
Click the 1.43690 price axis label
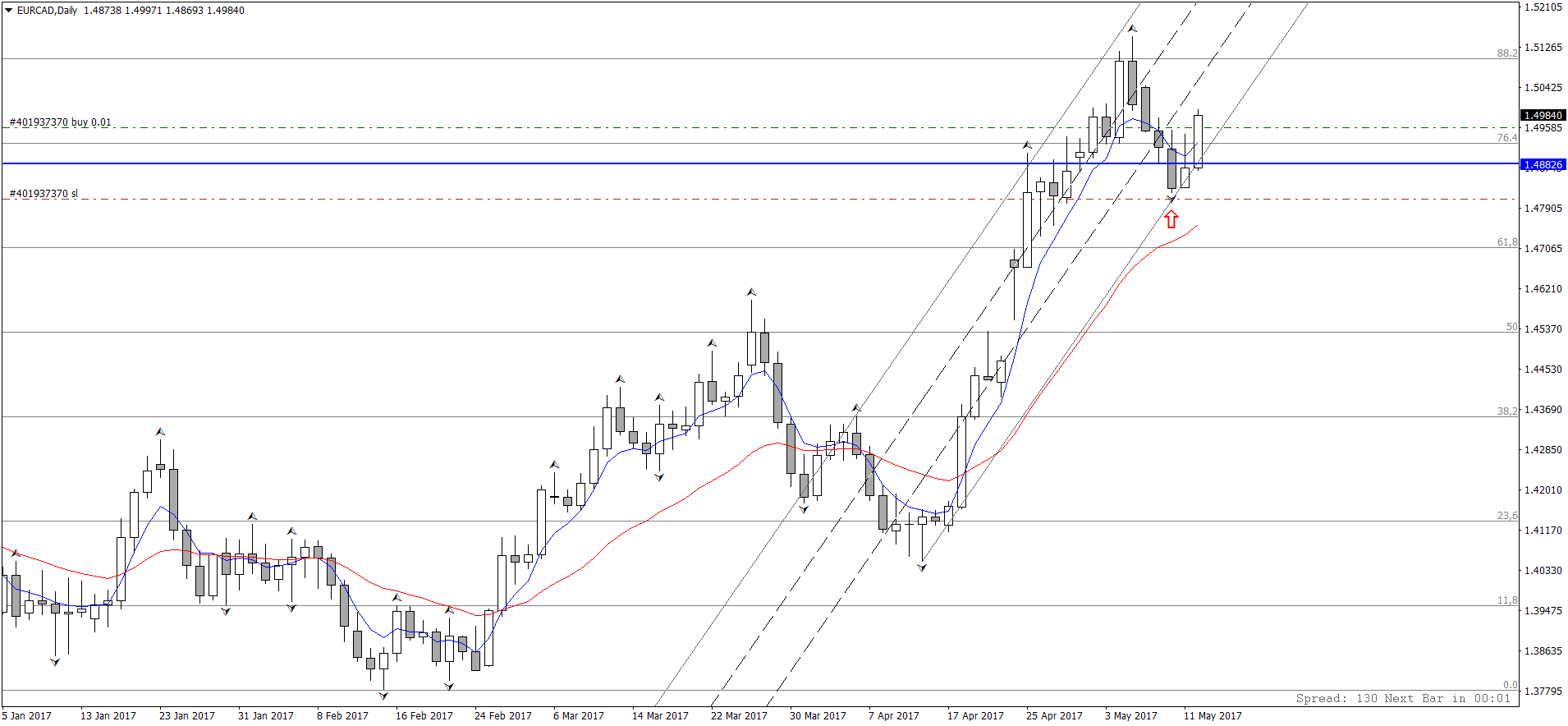pyautogui.click(x=1543, y=410)
